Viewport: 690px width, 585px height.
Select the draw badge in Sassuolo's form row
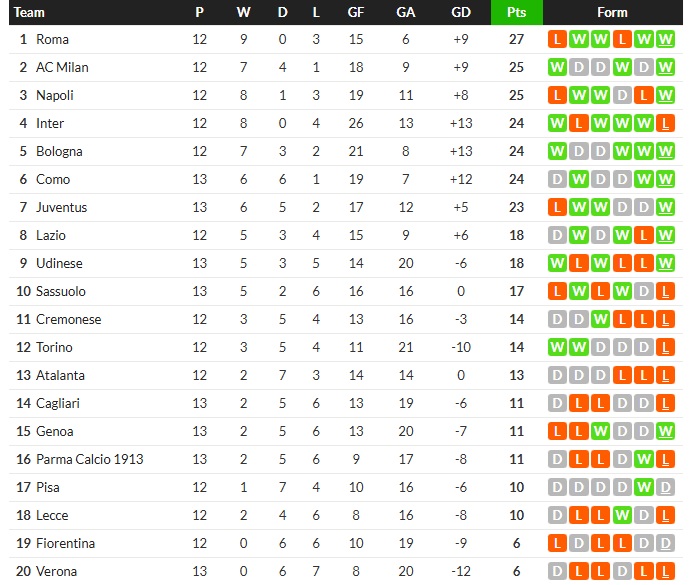click(x=645, y=291)
